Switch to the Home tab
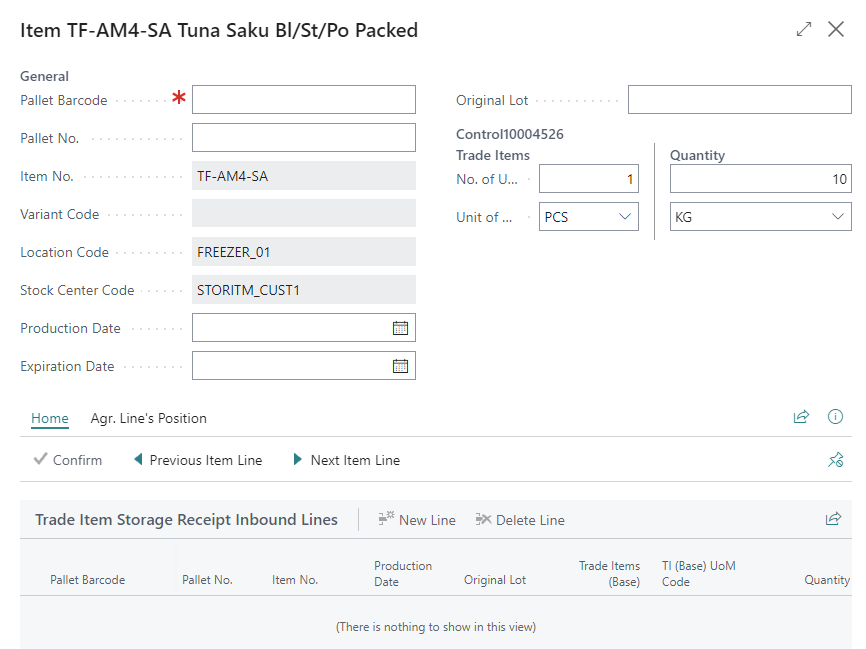Viewport: 866px width, 649px height. pyautogui.click(x=50, y=418)
